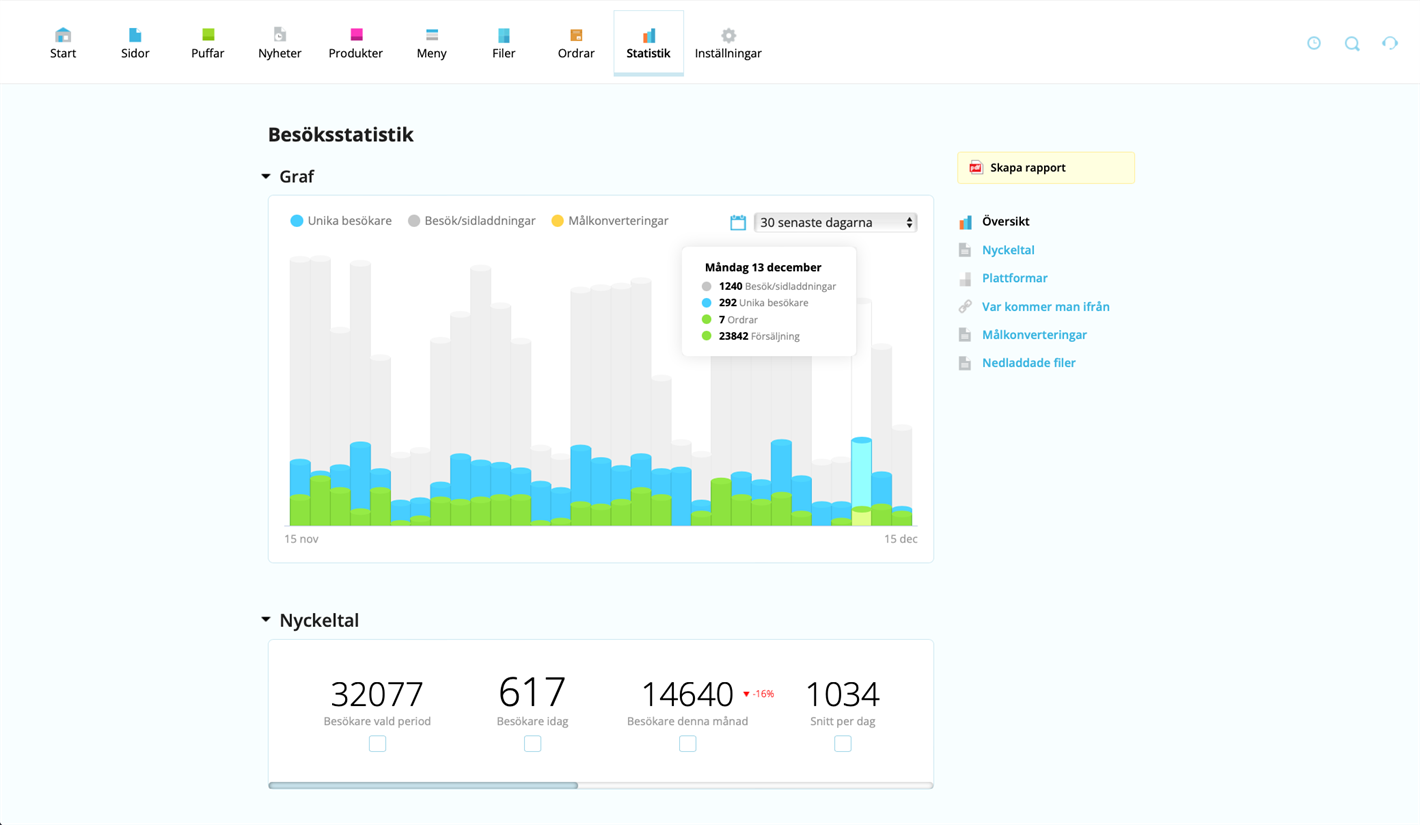1420x825 pixels.
Task: Click the Besöksstatistik heading
Action: point(341,134)
